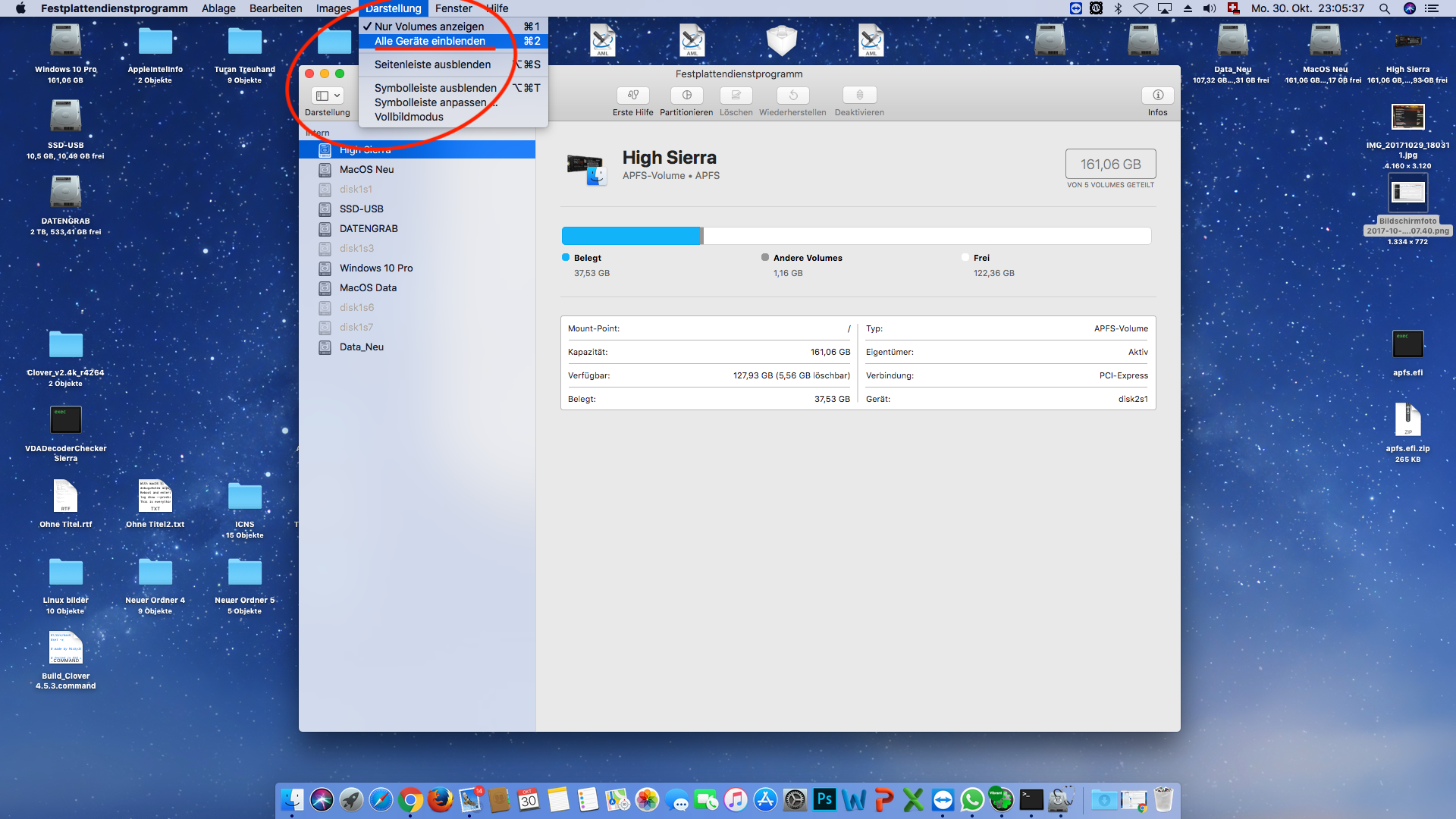The image size is (1456, 819).
Task: Open the Darstellung sidebar dropdown button
Action: 328,96
